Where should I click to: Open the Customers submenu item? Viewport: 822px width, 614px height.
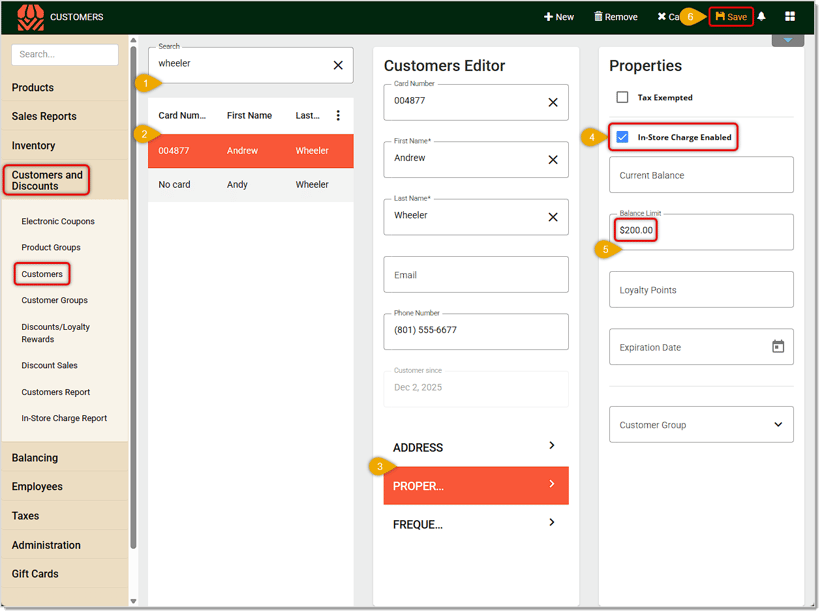pos(42,274)
